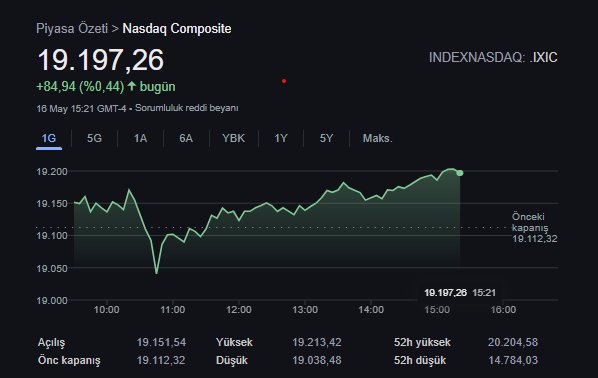
Task: Open the 1A chart range tab
Action: [x=140, y=138]
